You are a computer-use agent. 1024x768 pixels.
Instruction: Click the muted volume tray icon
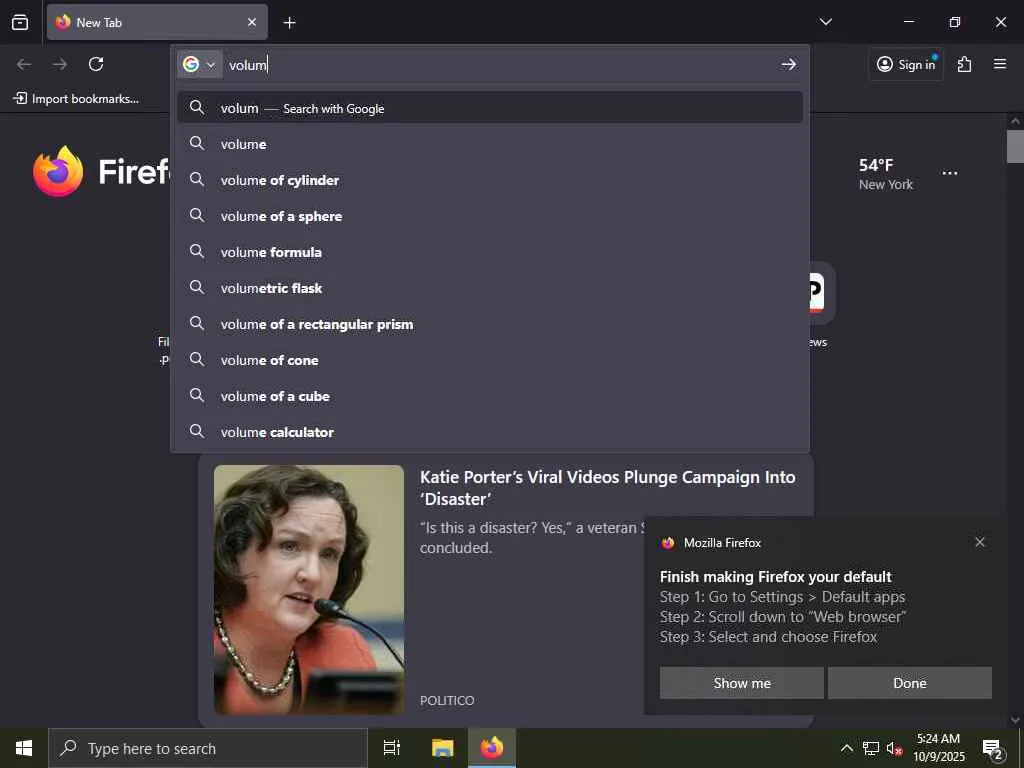(x=894, y=748)
